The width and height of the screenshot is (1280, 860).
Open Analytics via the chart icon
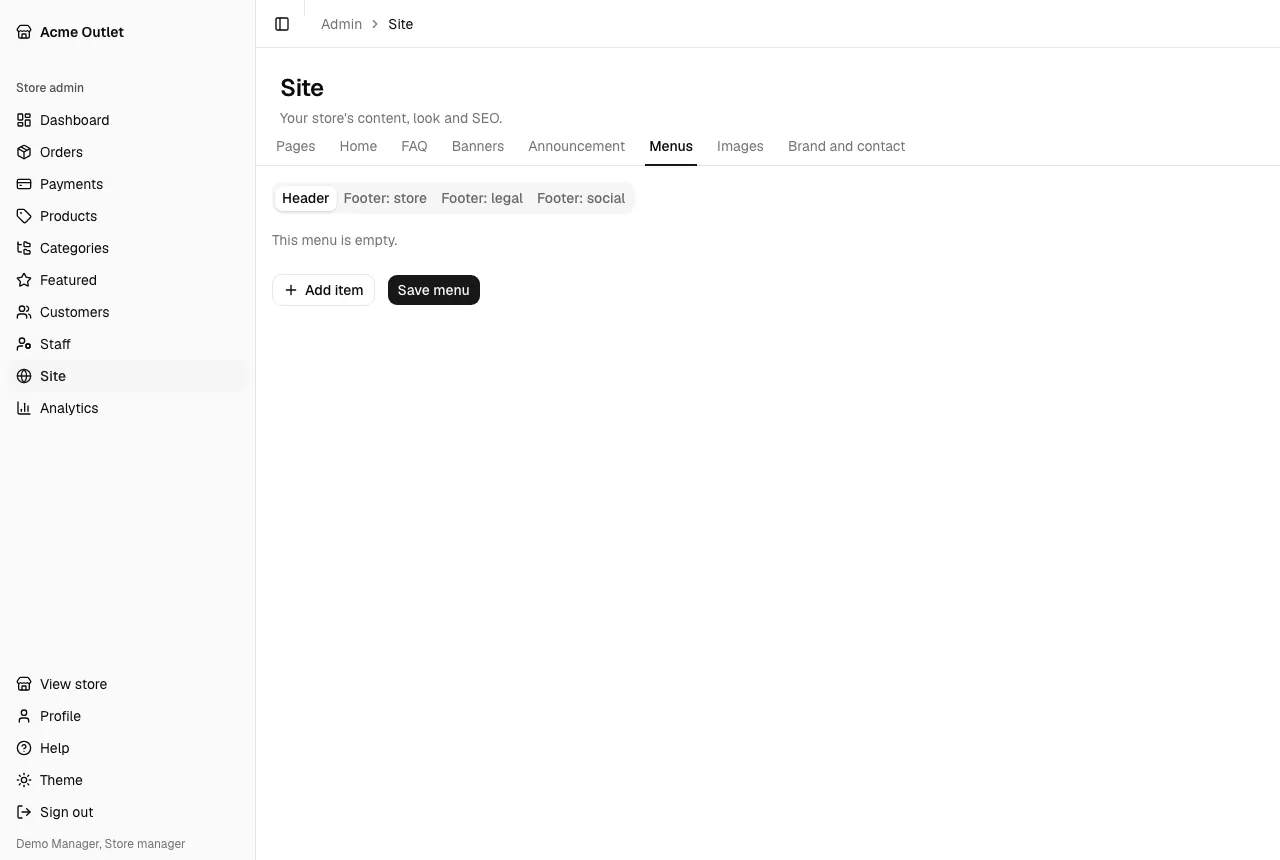24,408
